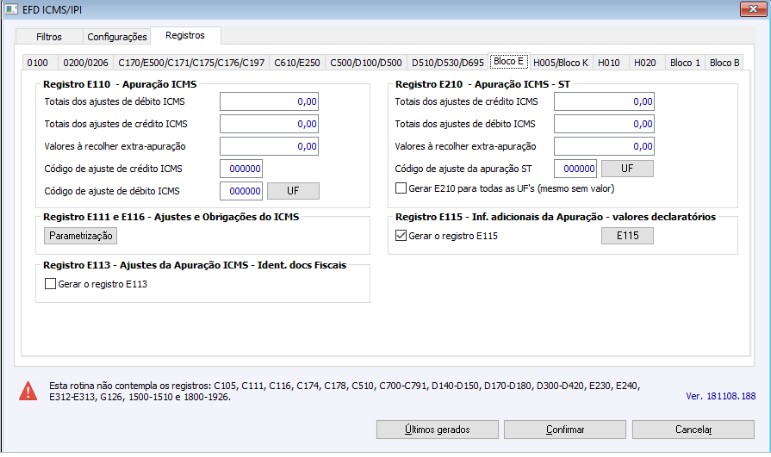Screen dimensions: 771x457
Task: Click E110 Totais dos ajustes de crédito field
Action: (269, 124)
